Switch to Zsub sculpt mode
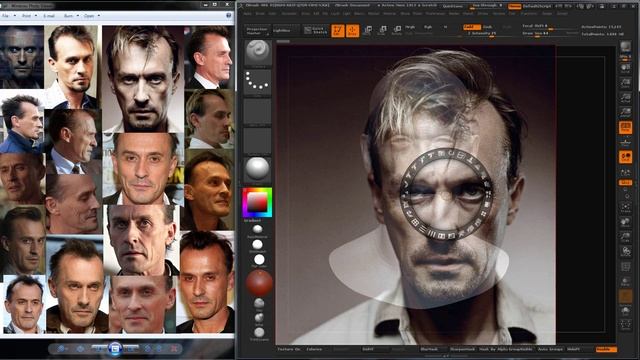This screenshot has height=360, width=640. tap(487, 27)
